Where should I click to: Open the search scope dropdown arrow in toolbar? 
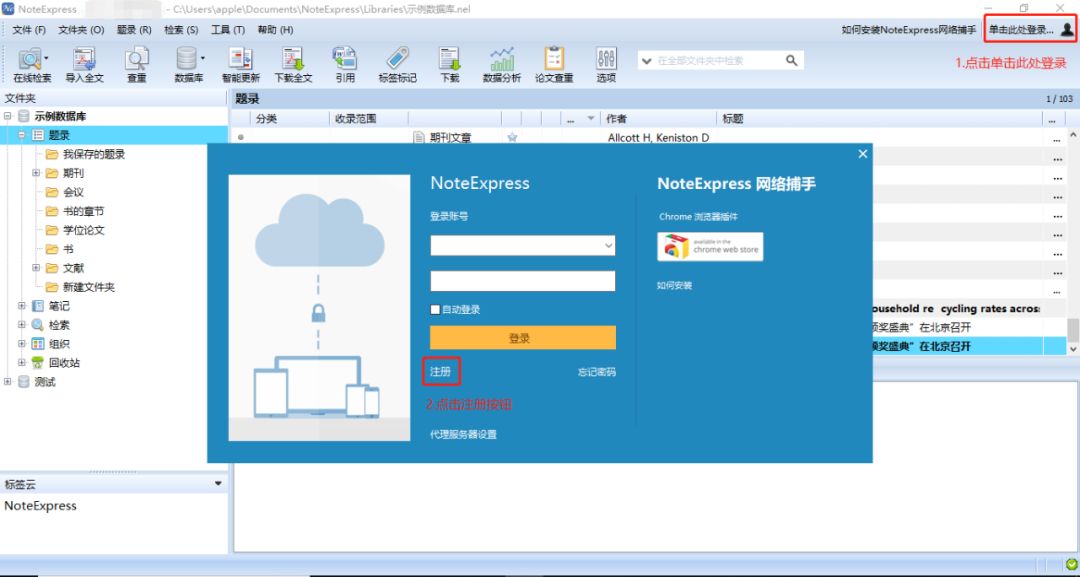point(646,61)
